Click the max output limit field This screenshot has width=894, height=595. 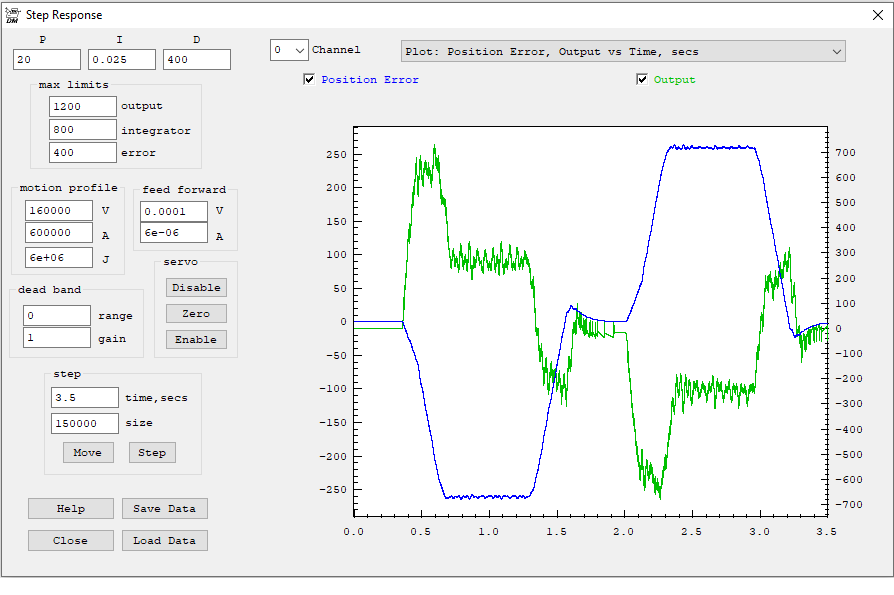click(x=83, y=106)
